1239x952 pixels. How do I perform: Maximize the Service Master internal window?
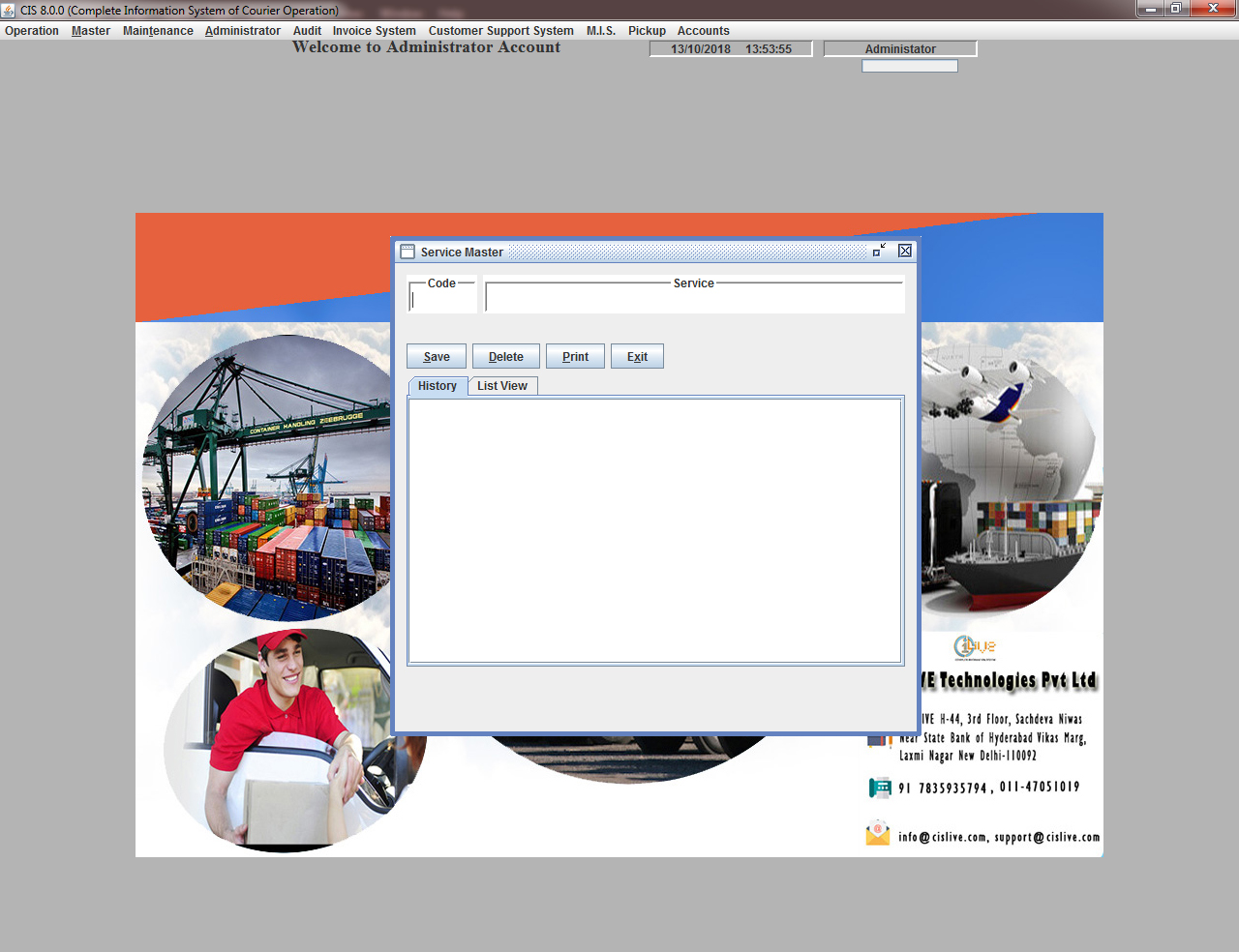point(879,251)
